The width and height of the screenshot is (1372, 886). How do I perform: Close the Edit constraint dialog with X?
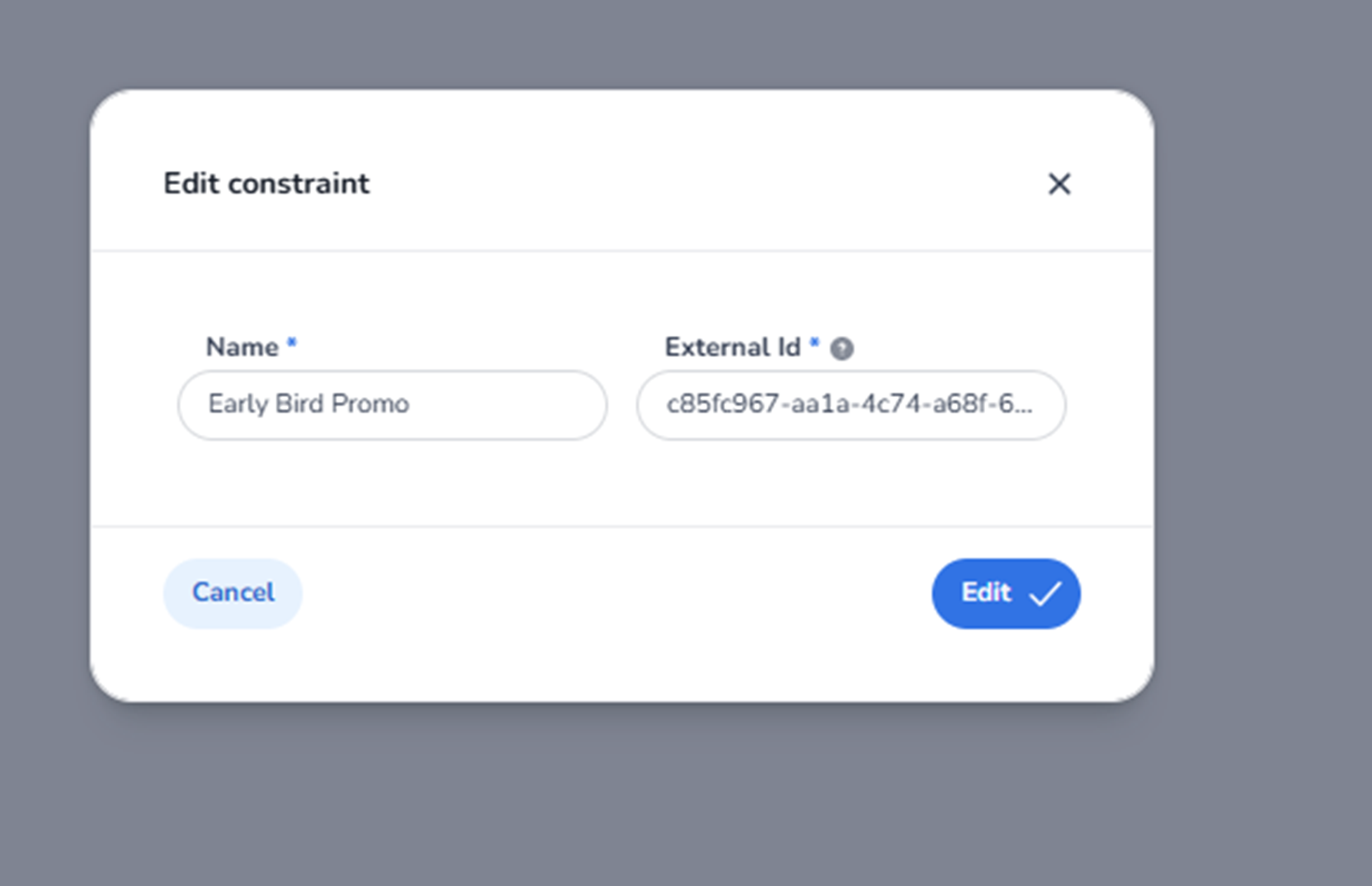pos(1059,183)
